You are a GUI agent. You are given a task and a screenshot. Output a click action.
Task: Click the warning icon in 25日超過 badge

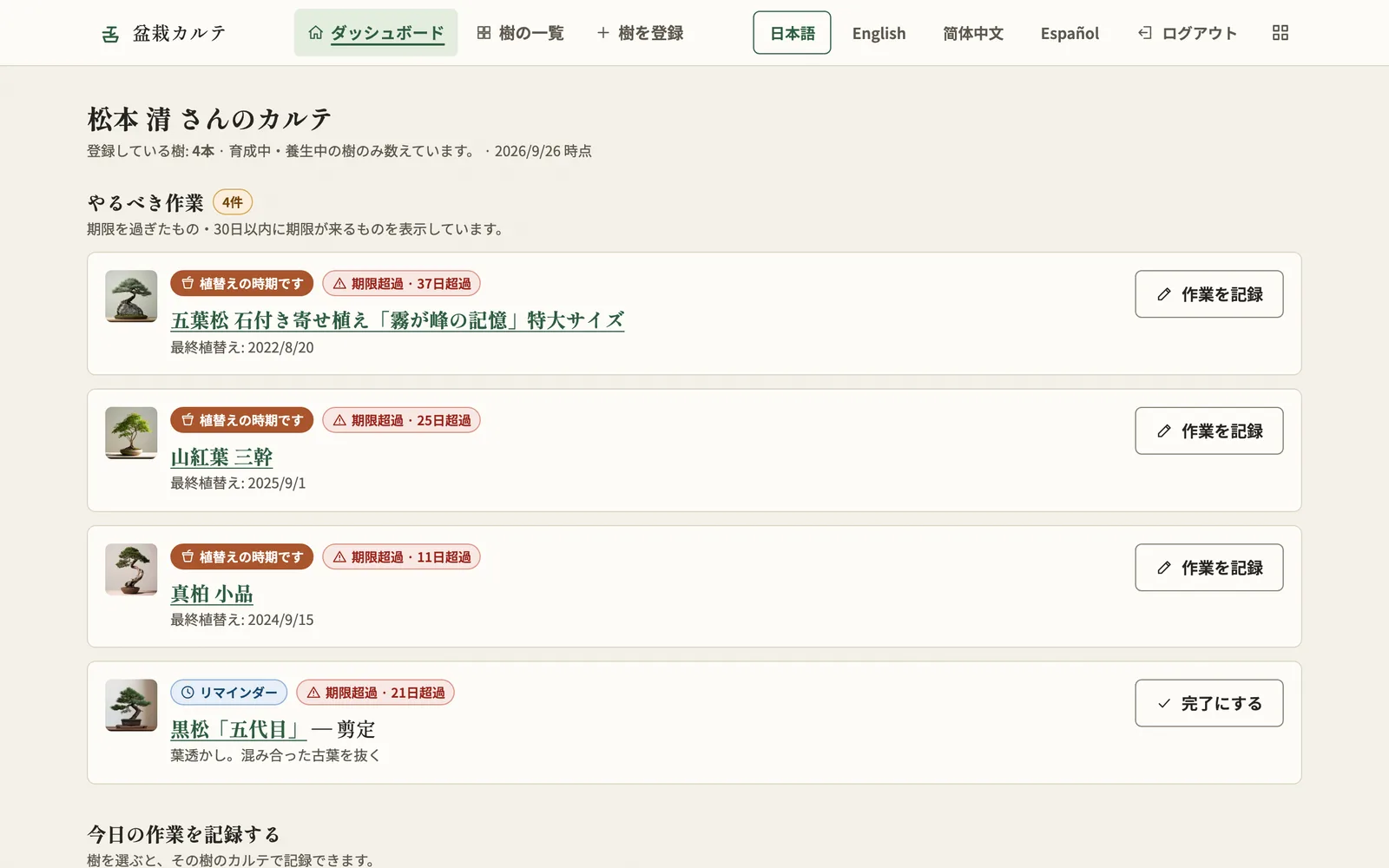[339, 420]
